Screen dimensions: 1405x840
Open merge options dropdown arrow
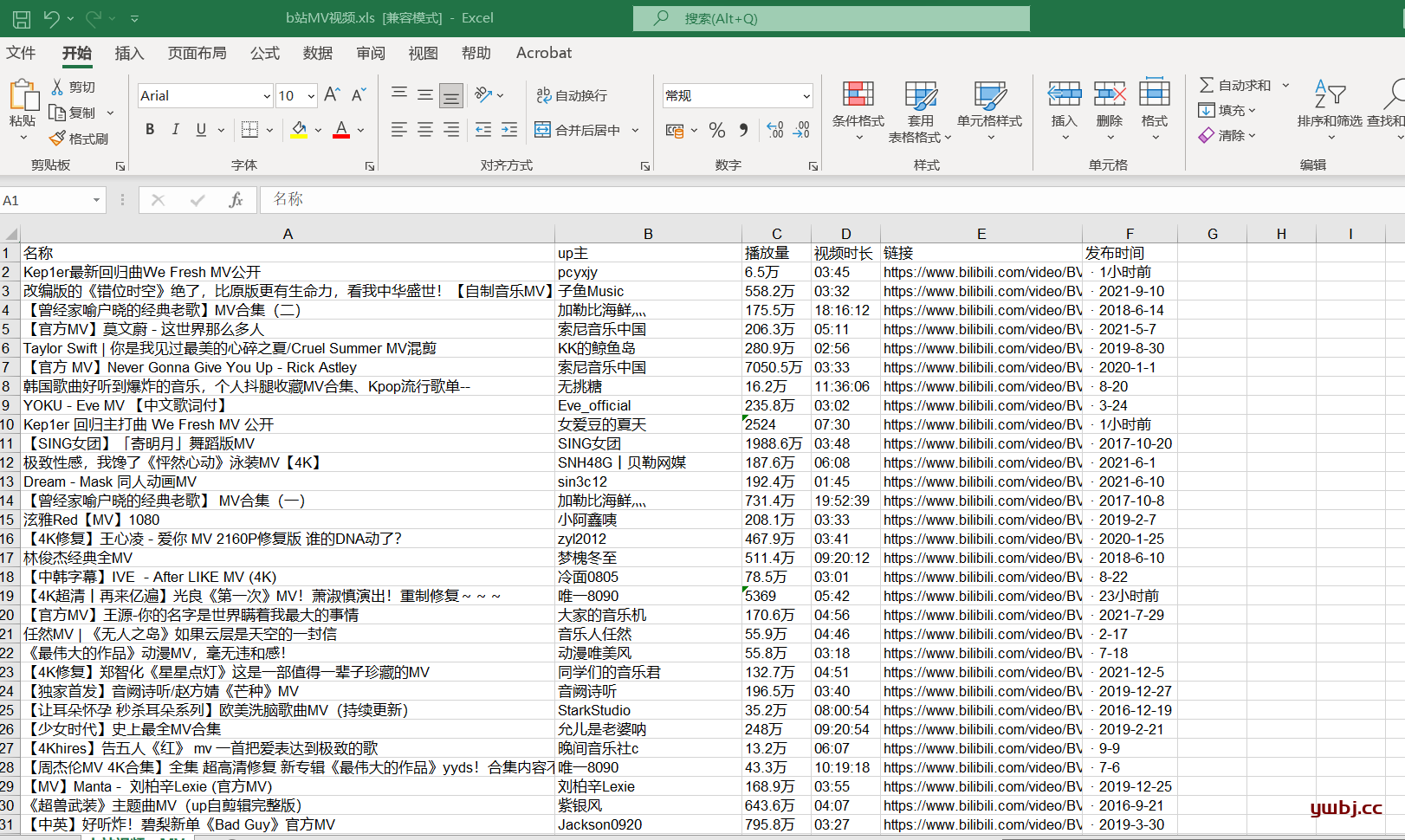(635, 130)
